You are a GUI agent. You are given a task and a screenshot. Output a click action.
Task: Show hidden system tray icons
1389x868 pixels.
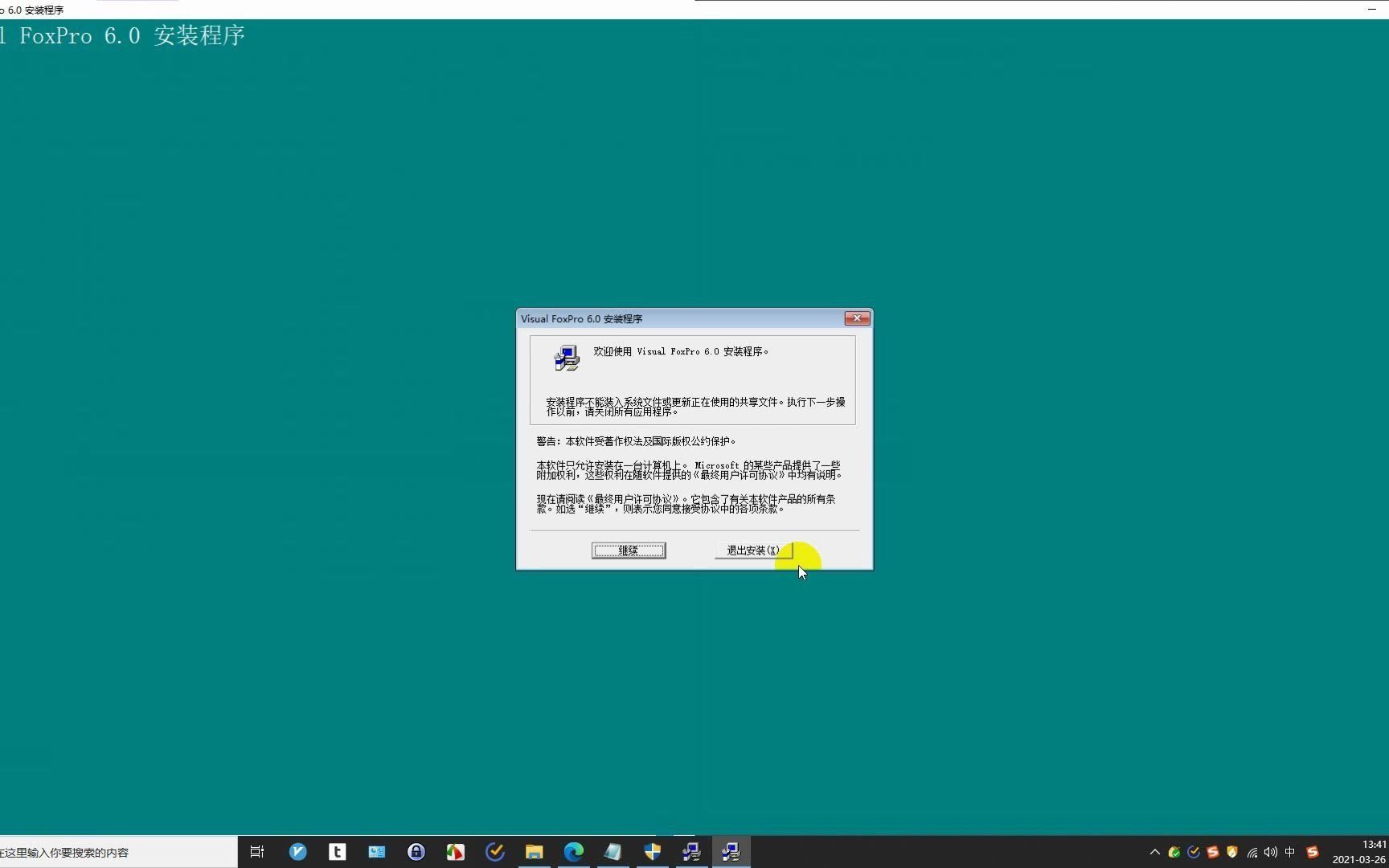coord(1155,852)
